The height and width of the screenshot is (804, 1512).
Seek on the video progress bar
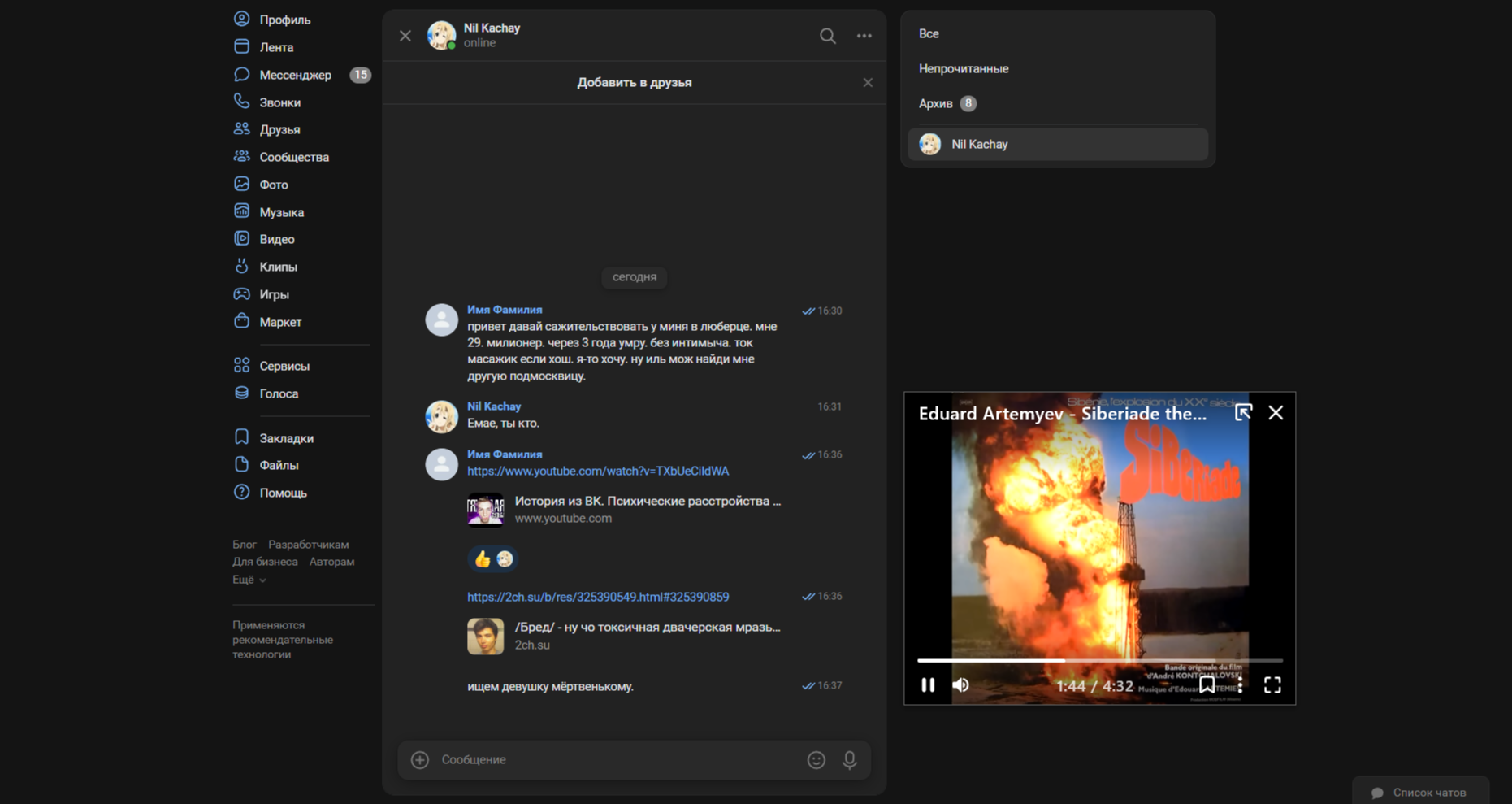(1100, 660)
